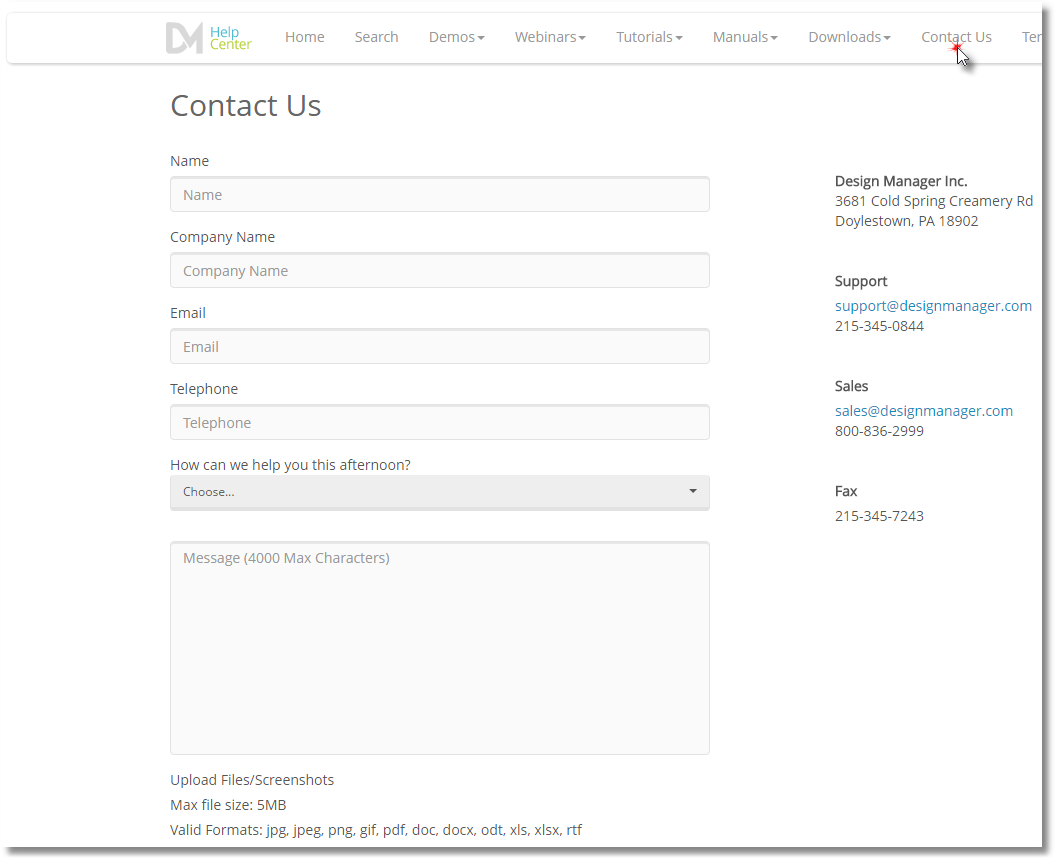1056x861 pixels.
Task: Expand the Downloads dropdown menu
Action: tap(849, 37)
